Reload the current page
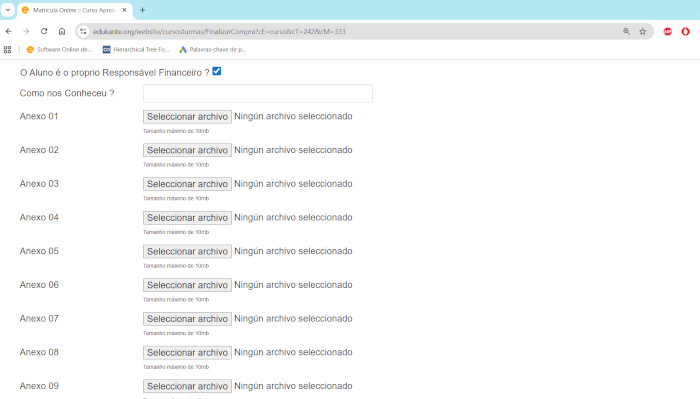 [x=44, y=31]
